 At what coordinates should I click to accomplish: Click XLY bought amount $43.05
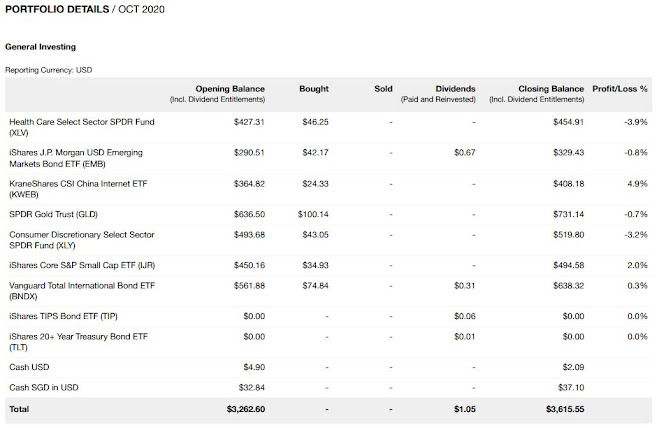point(316,235)
